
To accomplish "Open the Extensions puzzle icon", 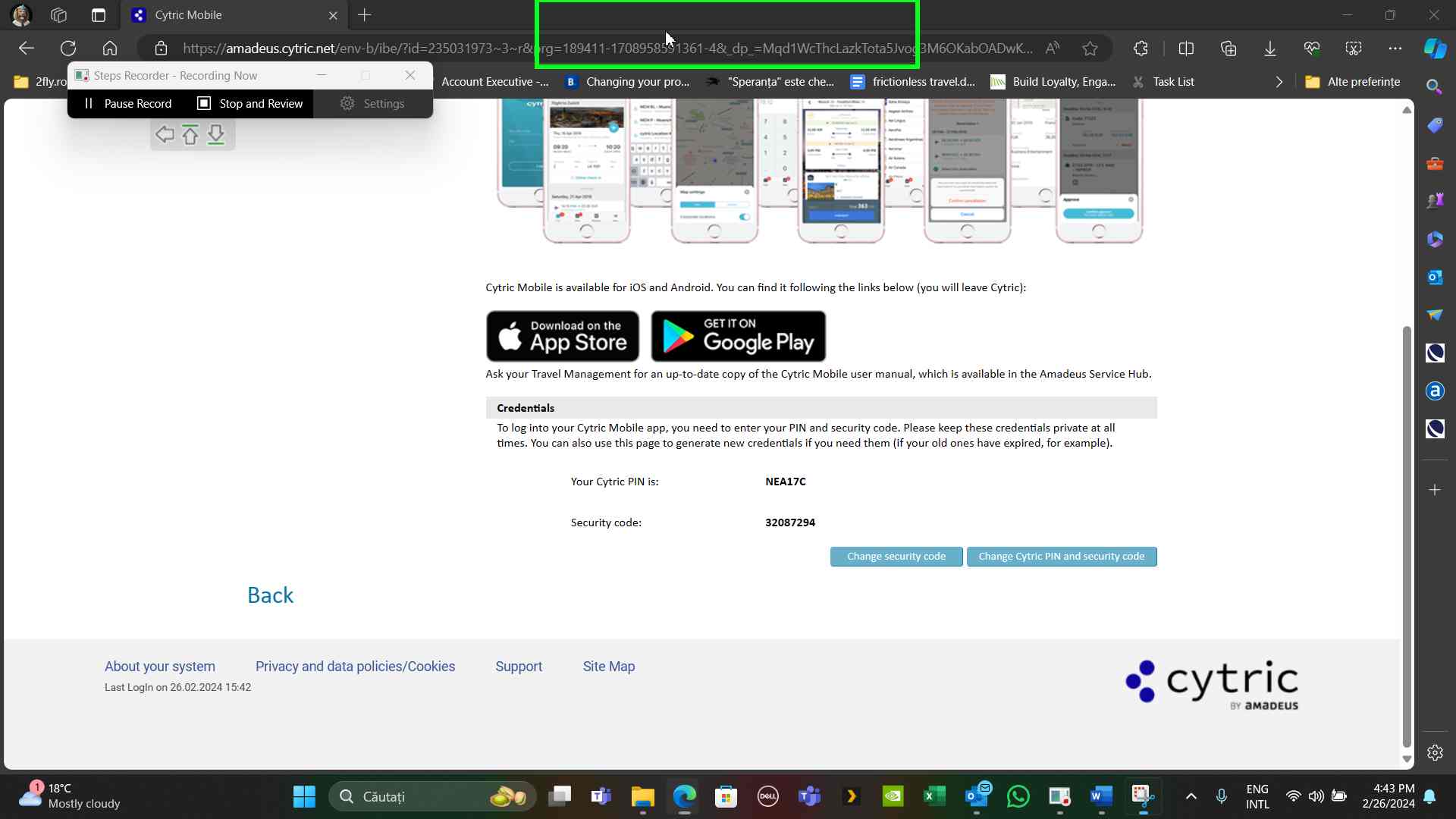I will pyautogui.click(x=1141, y=49).
